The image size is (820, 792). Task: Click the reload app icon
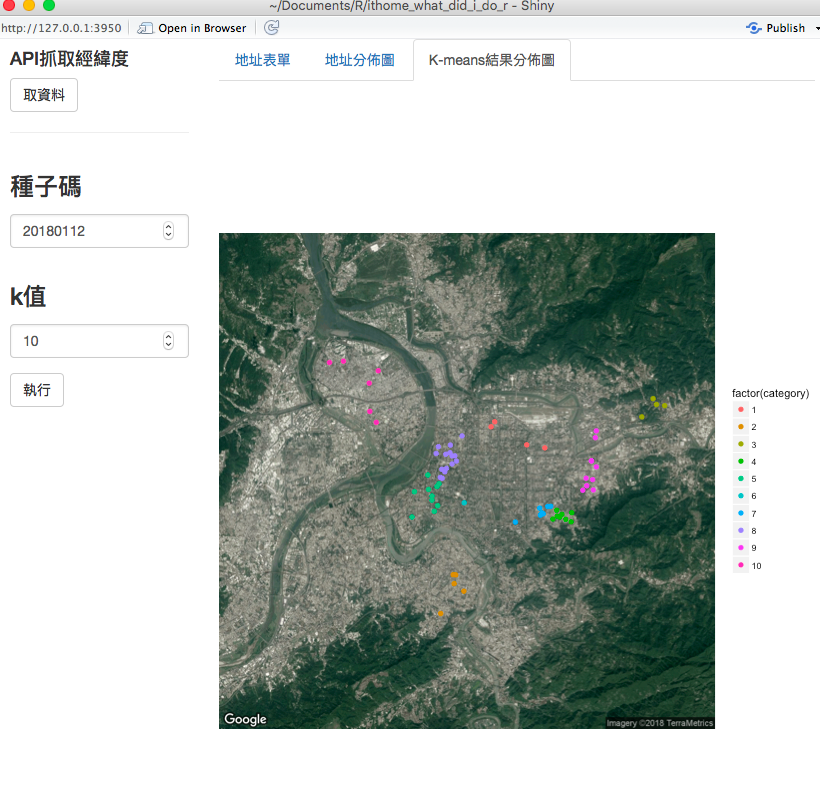coord(271,27)
